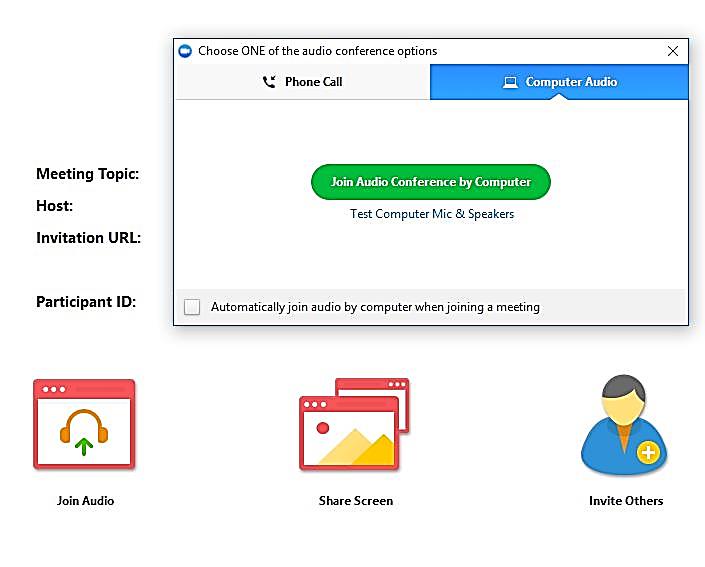Click the 'Invite Others' text label
The image size is (705, 567).
pyautogui.click(x=625, y=501)
